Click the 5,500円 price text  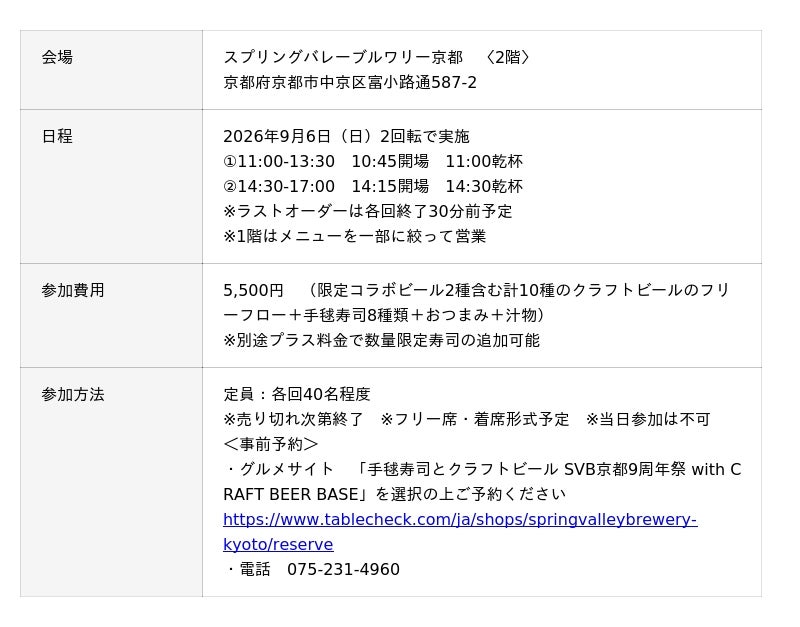click(x=253, y=290)
